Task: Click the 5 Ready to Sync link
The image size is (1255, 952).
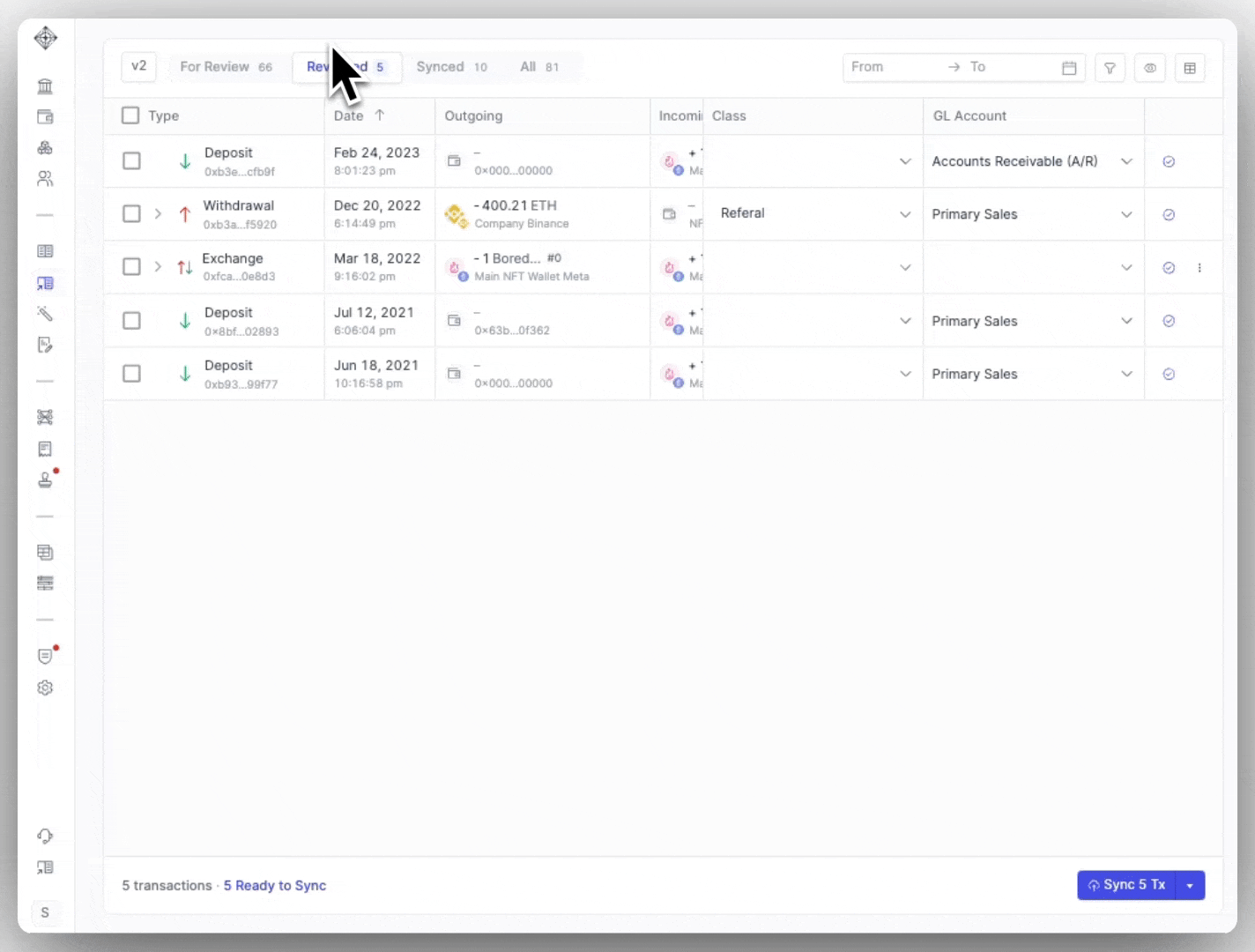Action: point(274,885)
